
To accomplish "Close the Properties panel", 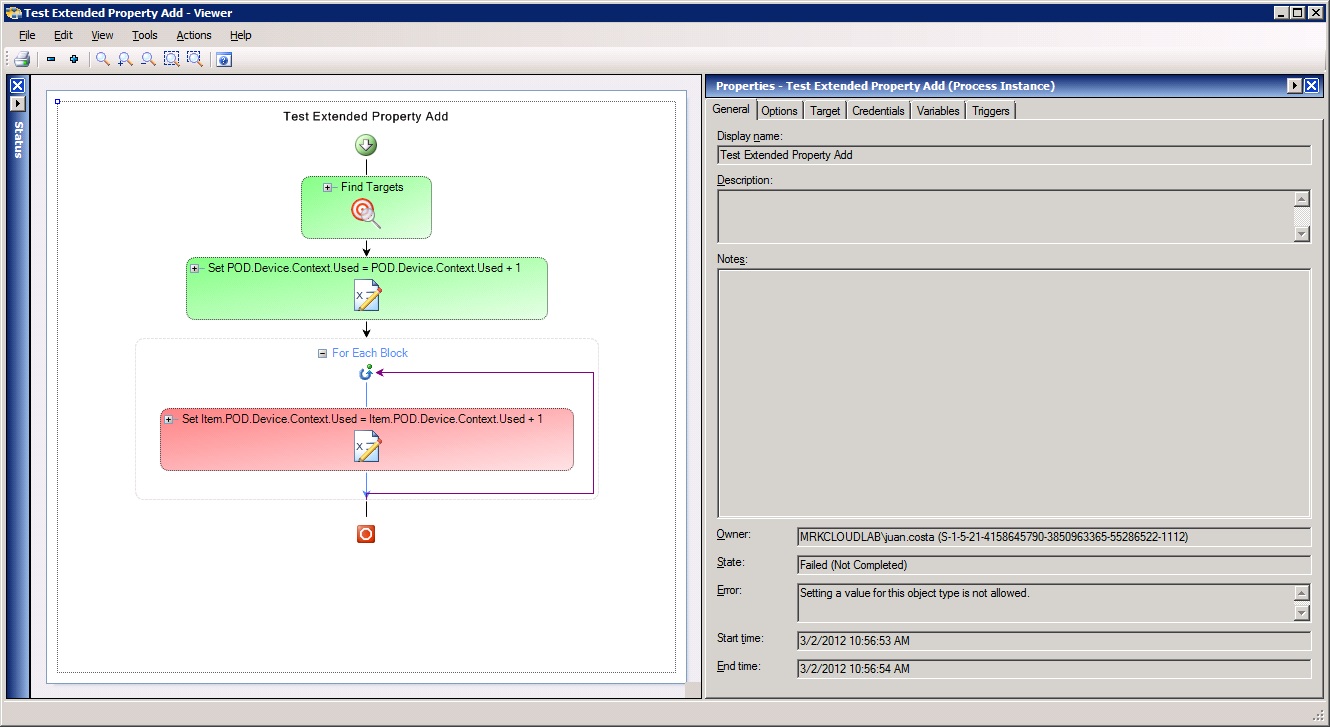I will coord(1311,86).
